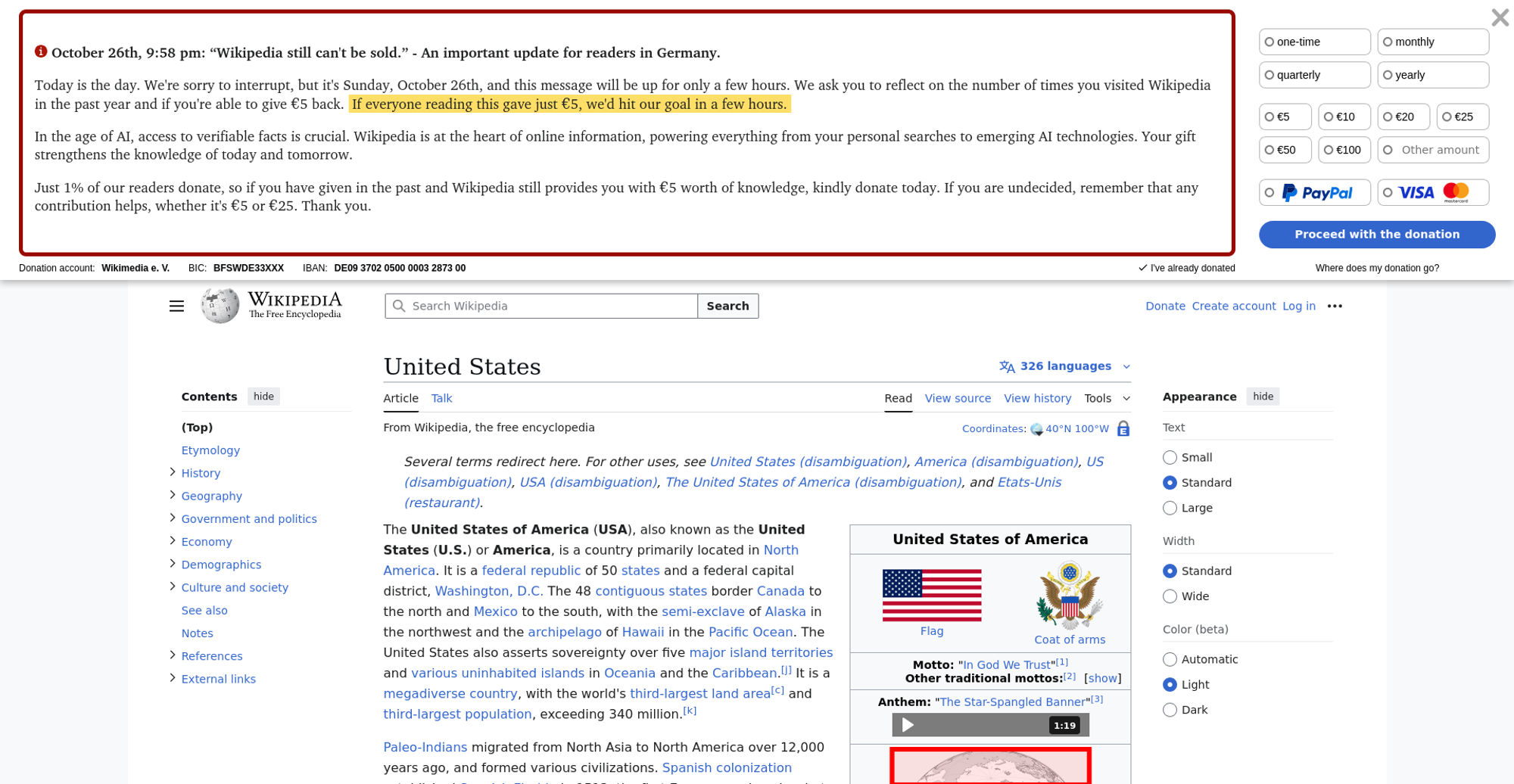Viewport: 1514px width, 784px height.
Task: Click the page protection padlock icon
Action: pos(1123,429)
